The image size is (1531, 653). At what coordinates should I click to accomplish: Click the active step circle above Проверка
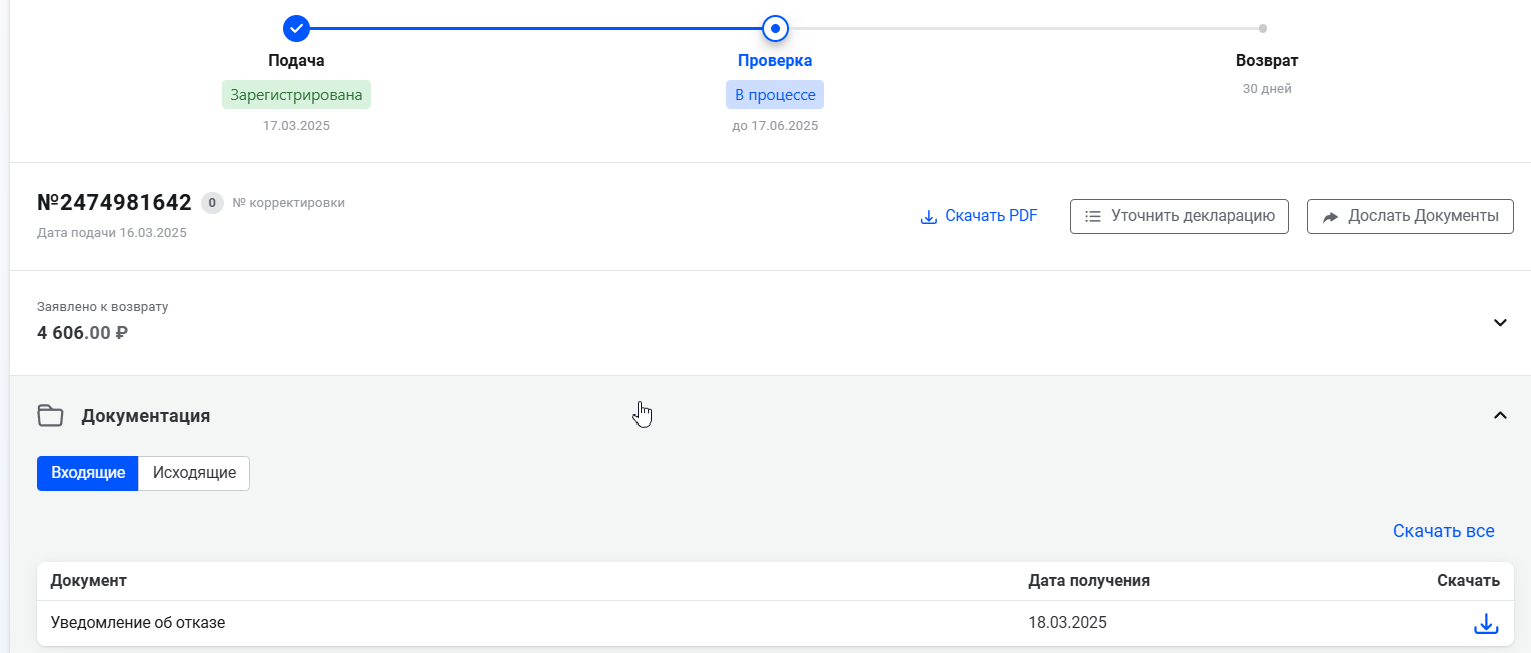775,28
